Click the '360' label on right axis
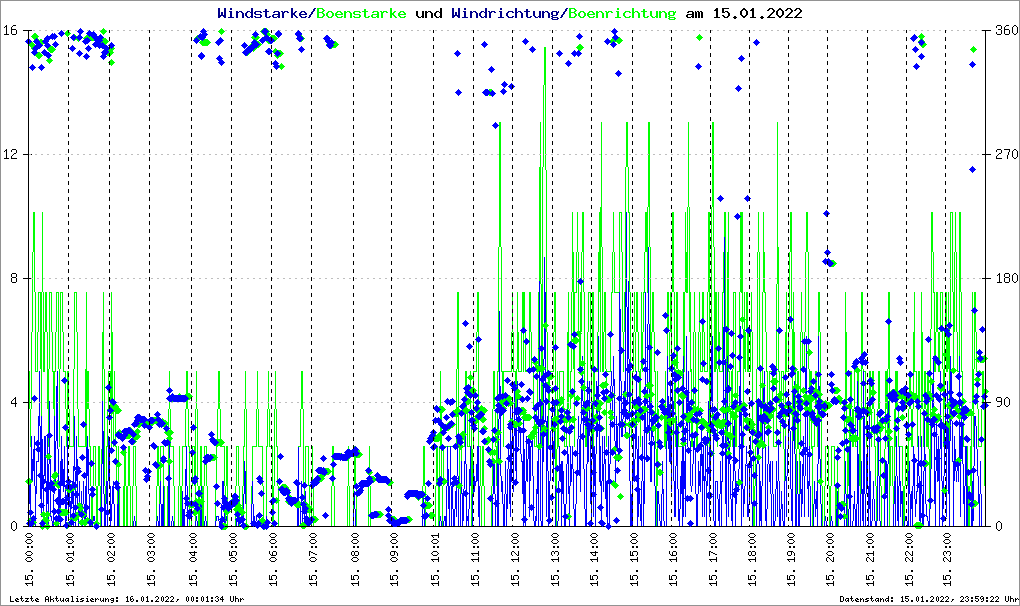 (1004, 30)
